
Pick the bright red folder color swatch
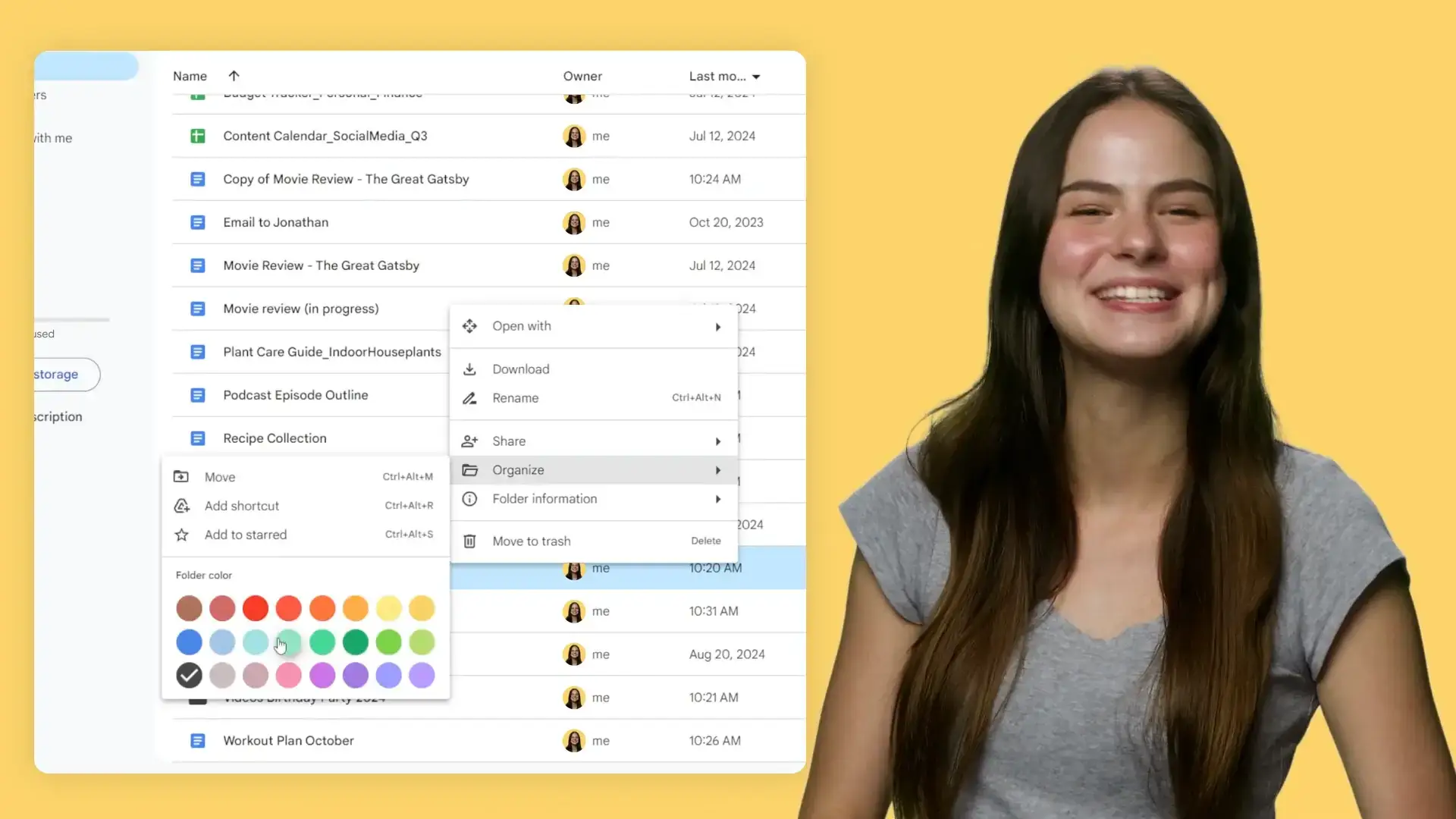(x=256, y=608)
